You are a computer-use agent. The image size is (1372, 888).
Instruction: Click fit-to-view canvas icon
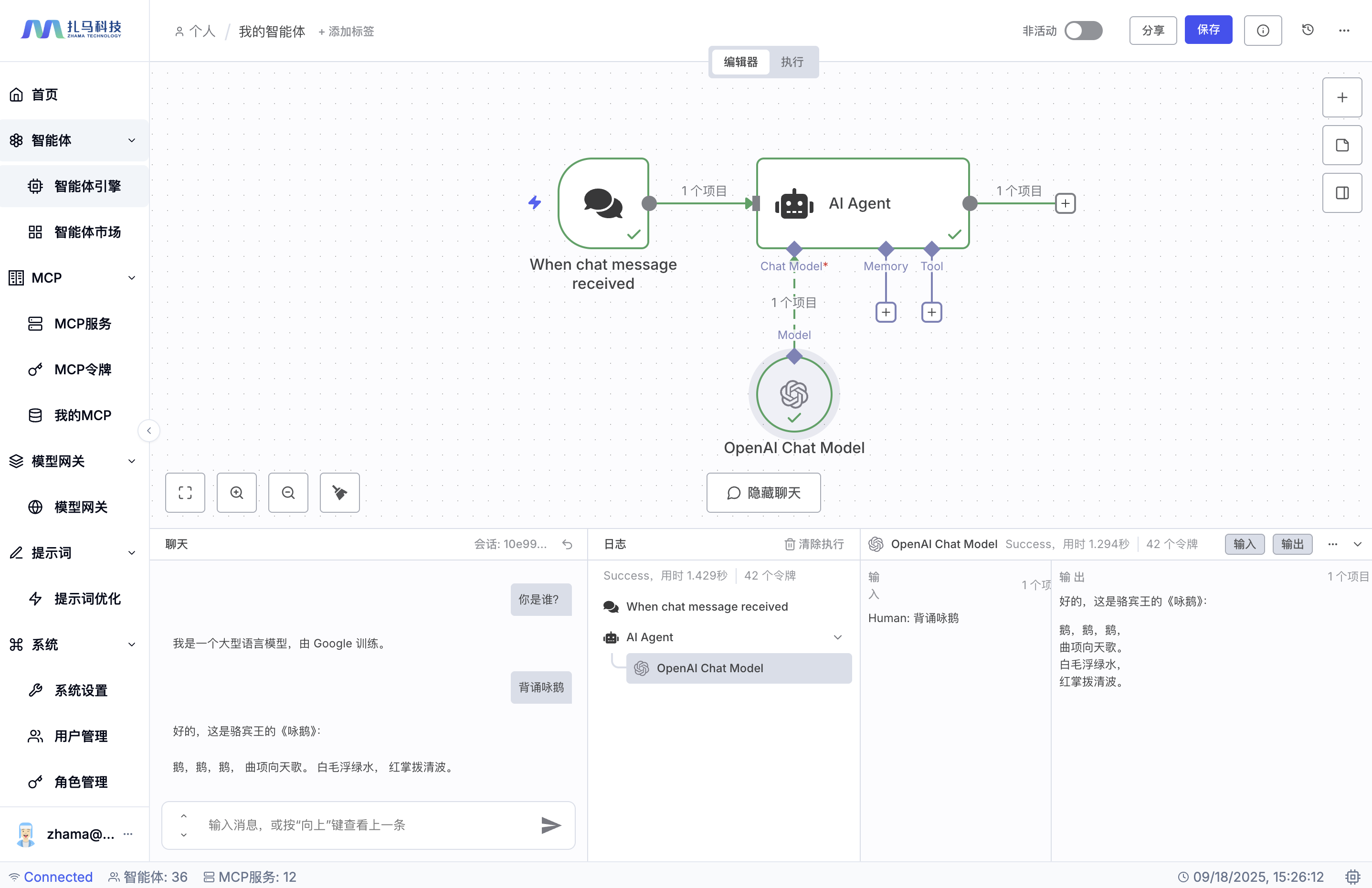(185, 492)
